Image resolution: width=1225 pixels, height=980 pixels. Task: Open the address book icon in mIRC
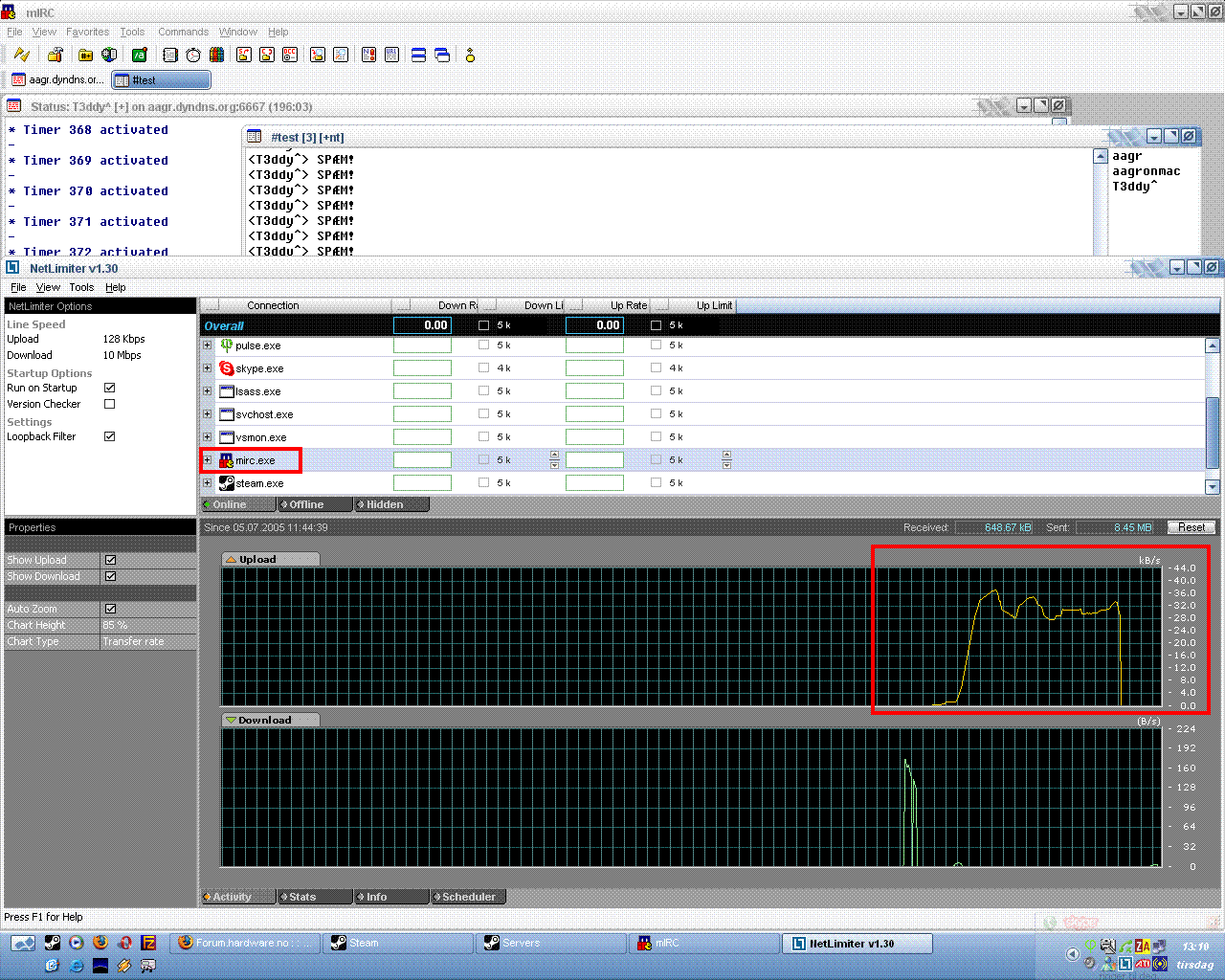point(169,55)
